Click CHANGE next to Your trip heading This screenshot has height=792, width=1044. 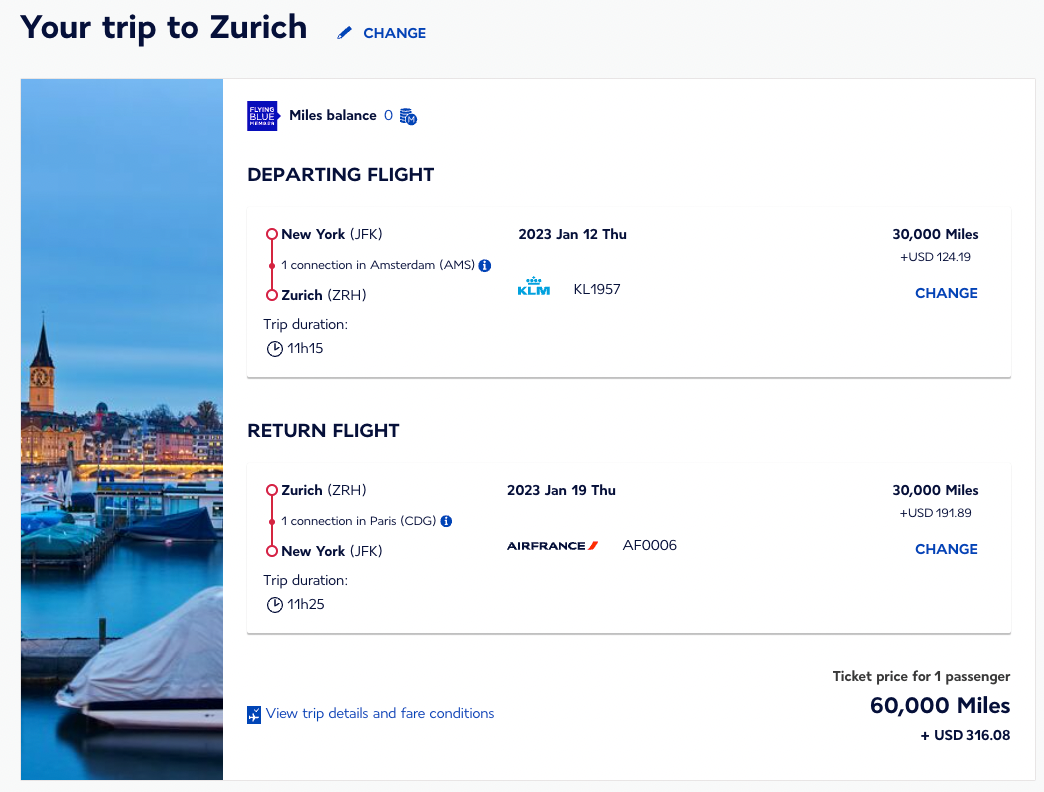(394, 33)
